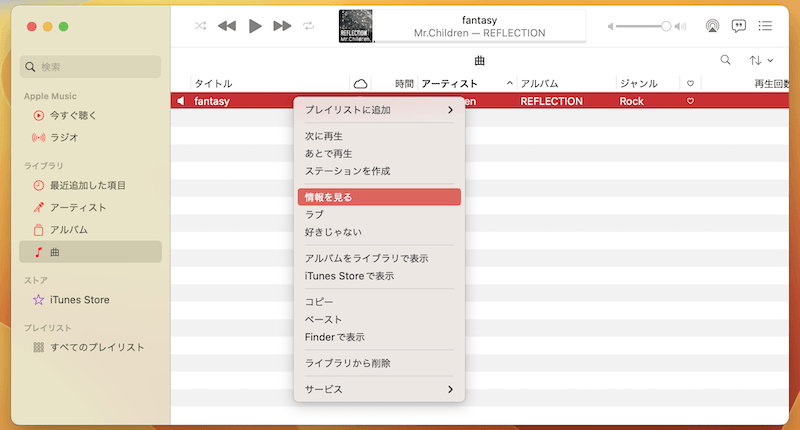Open the sort options dropdown

[761, 60]
